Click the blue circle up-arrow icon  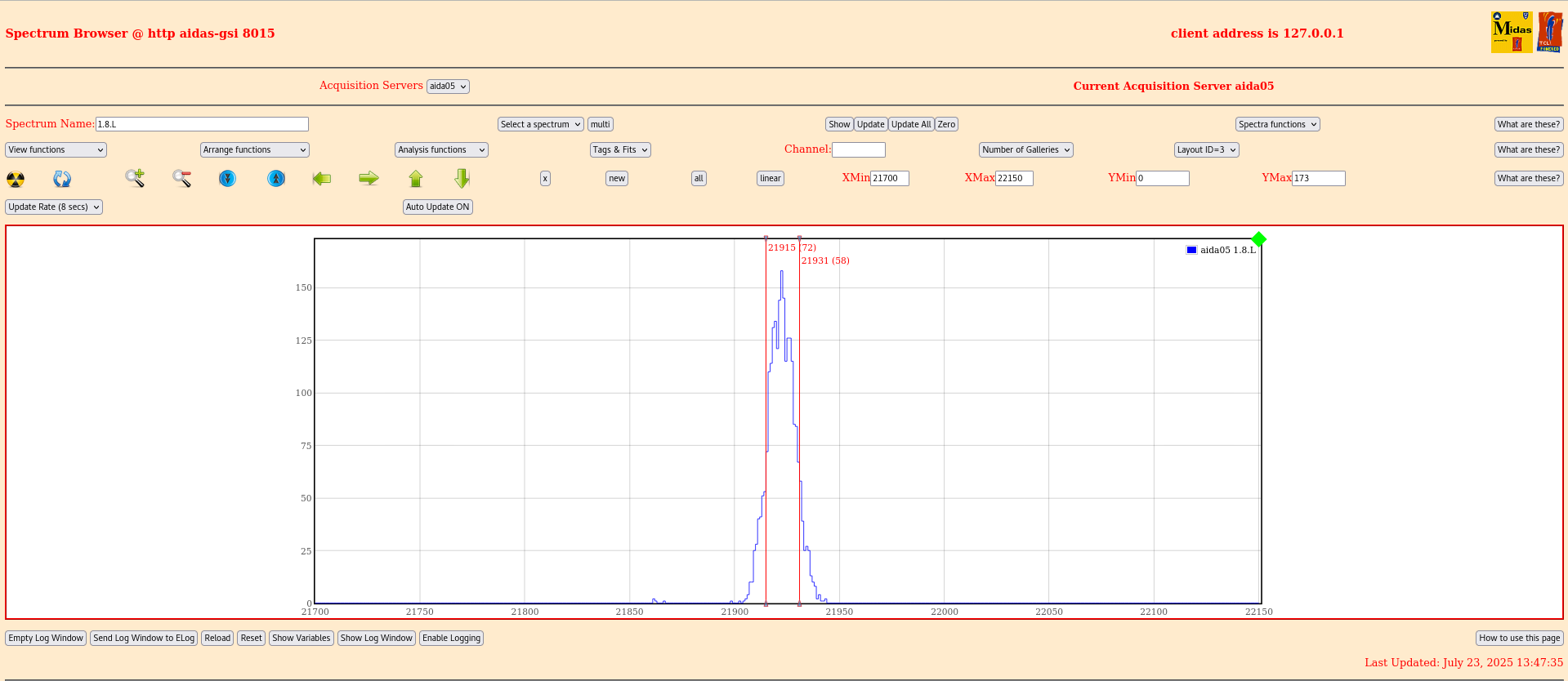[276, 178]
